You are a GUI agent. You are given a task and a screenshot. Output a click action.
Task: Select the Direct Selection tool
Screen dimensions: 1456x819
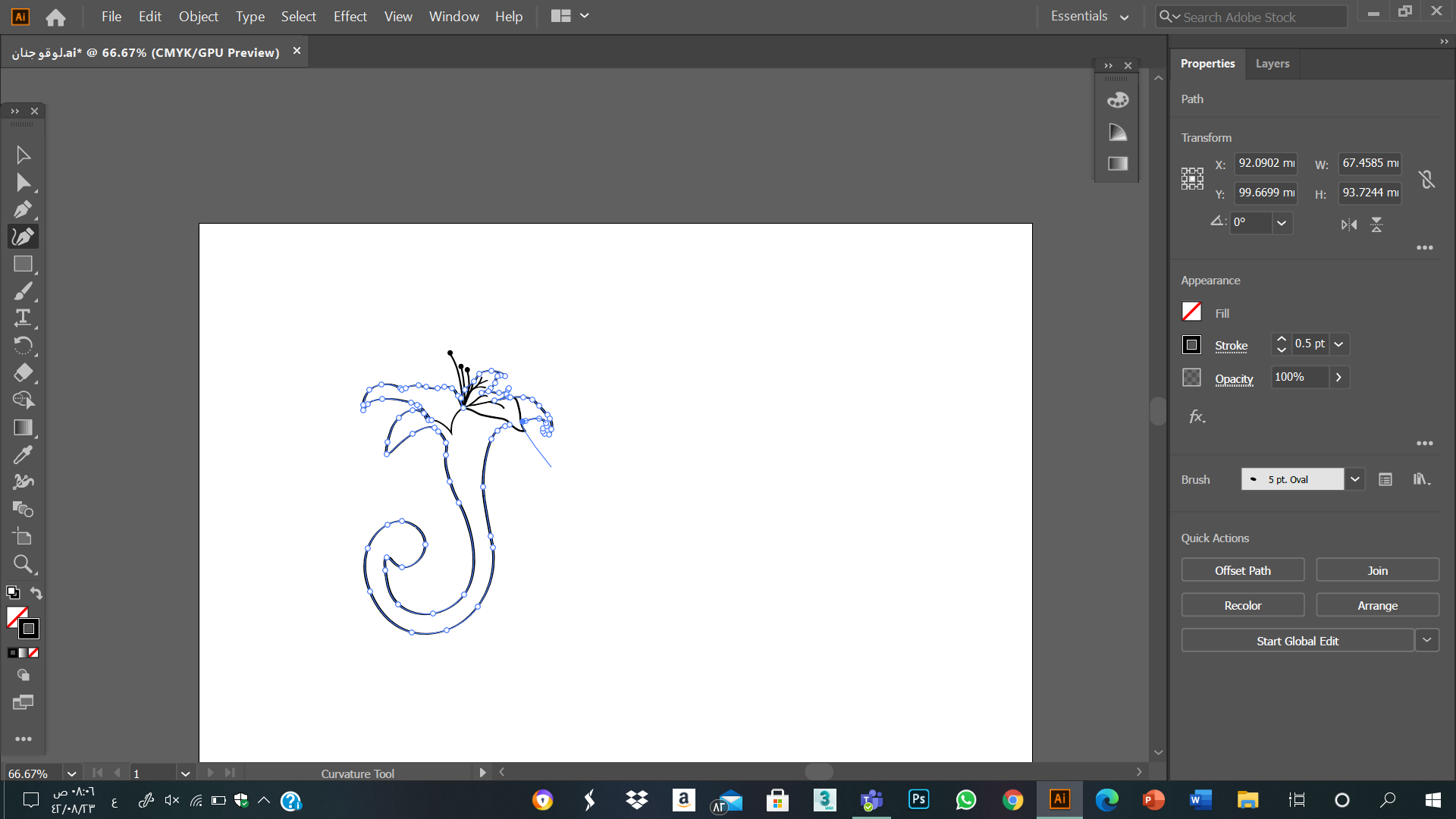tap(23, 182)
